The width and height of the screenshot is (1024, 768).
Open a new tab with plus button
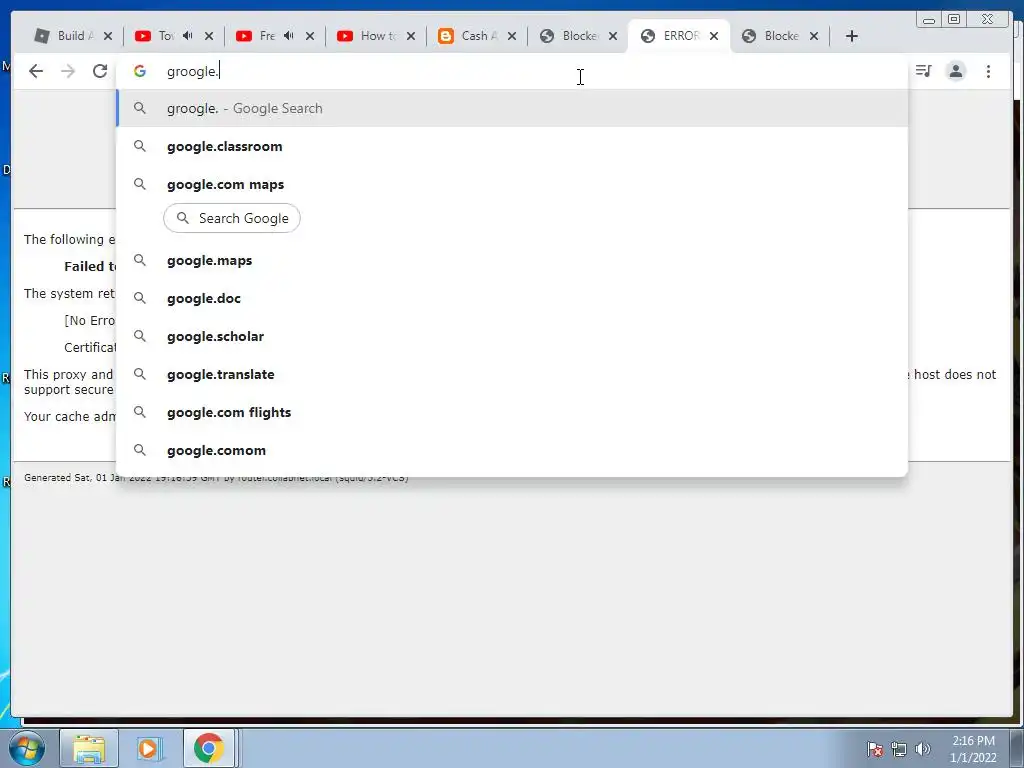point(852,36)
